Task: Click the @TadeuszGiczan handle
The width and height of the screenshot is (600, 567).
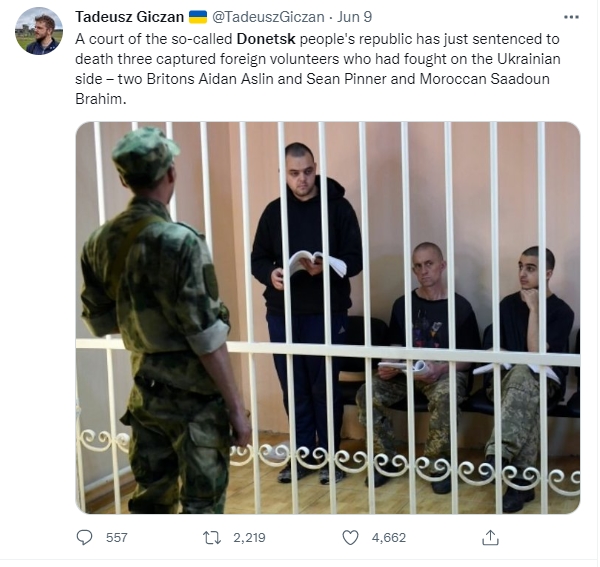Action: click(268, 17)
